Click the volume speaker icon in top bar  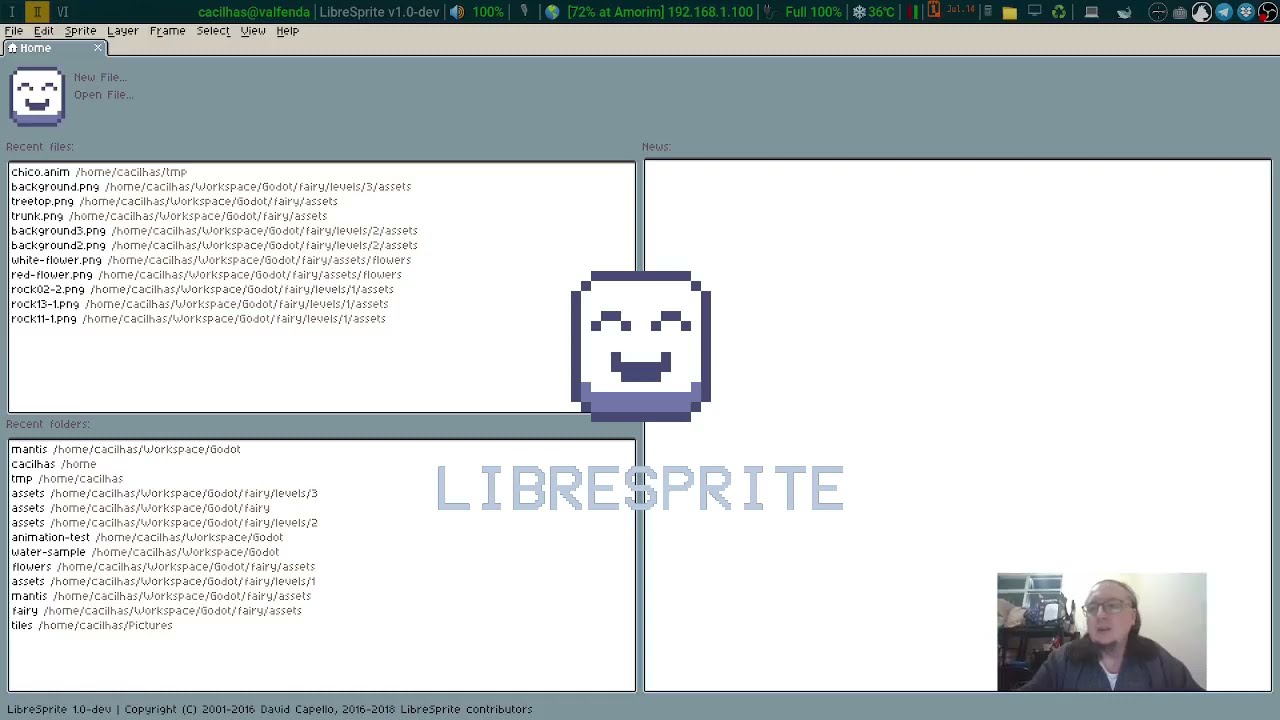pos(457,12)
